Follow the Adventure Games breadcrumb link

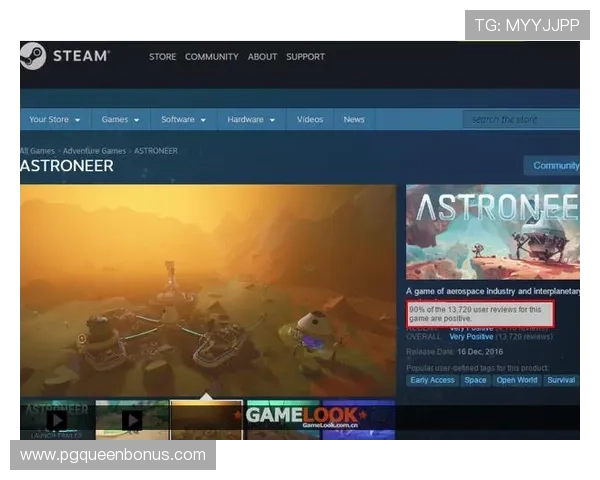pyautogui.click(x=94, y=151)
